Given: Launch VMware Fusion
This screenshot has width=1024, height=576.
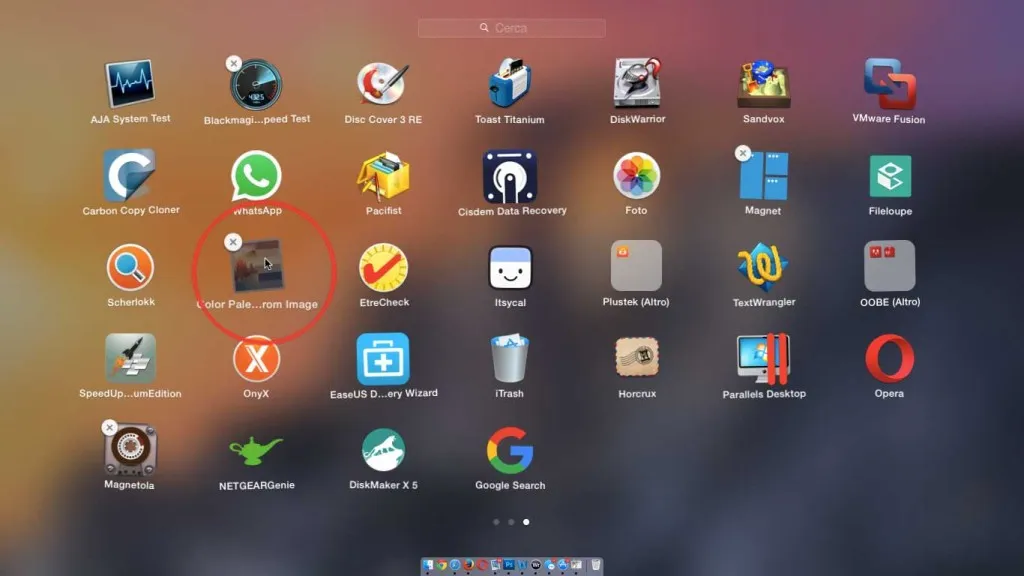Looking at the screenshot, I should tap(888, 84).
